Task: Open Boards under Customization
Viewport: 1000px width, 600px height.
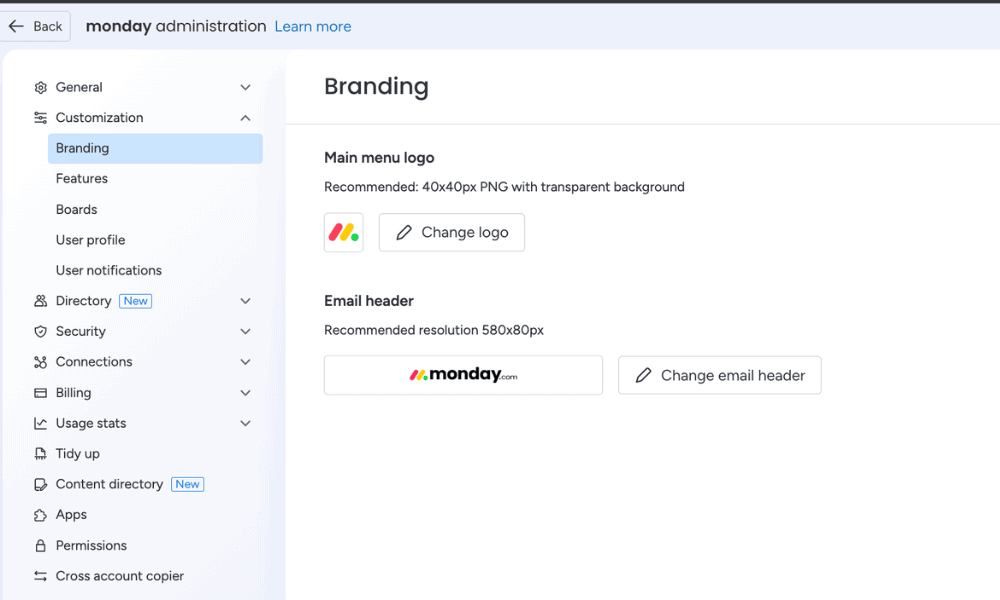Action: pyautogui.click(x=77, y=210)
